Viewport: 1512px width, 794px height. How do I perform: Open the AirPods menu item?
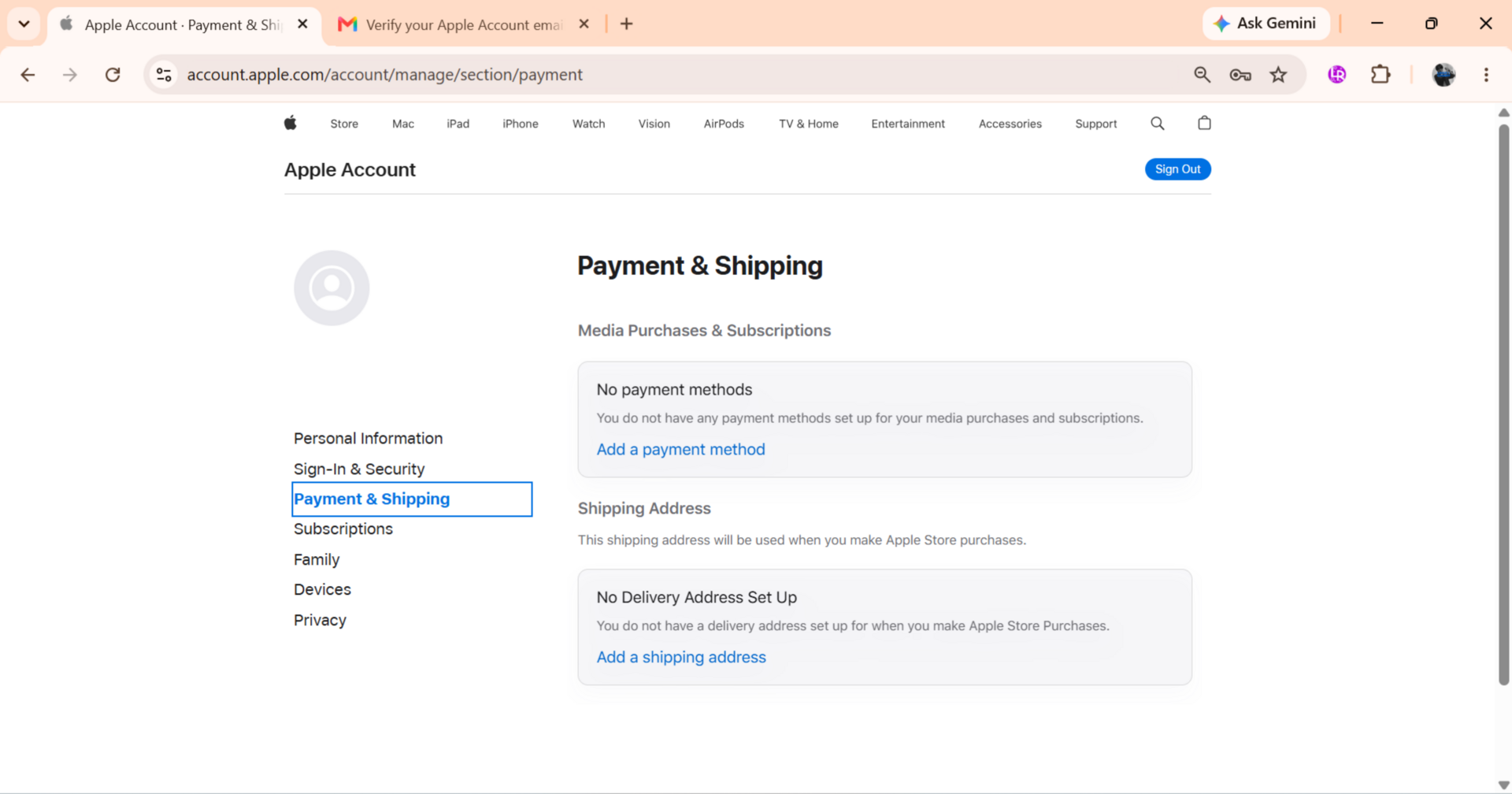724,124
